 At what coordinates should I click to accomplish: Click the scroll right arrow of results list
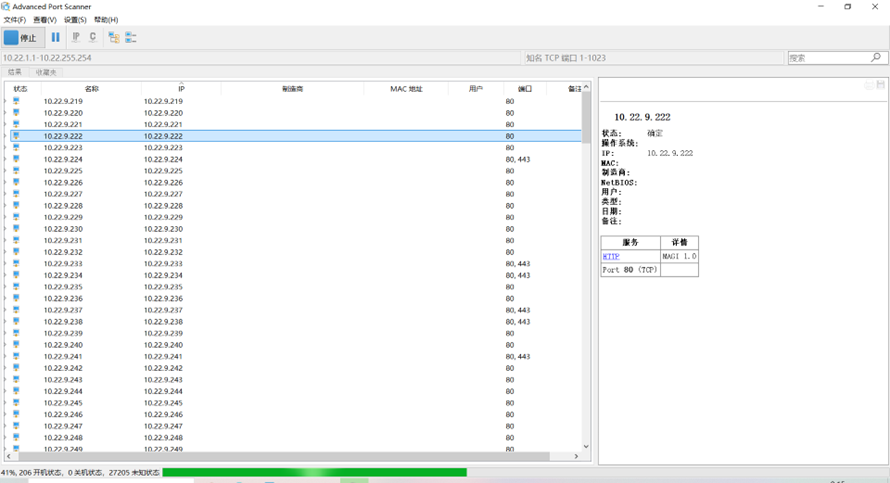576,456
